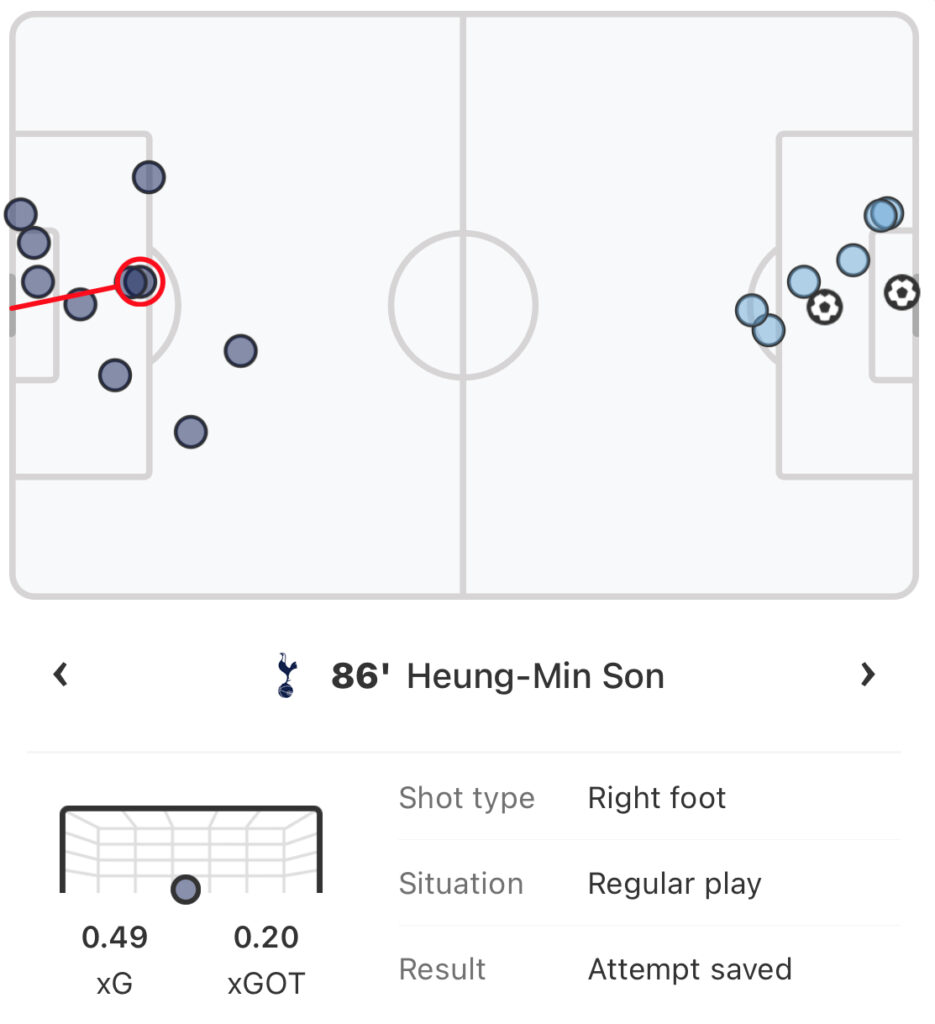935x1024 pixels.
Task: Select the dark shot marker nearest halfway line
Action: click(240, 351)
